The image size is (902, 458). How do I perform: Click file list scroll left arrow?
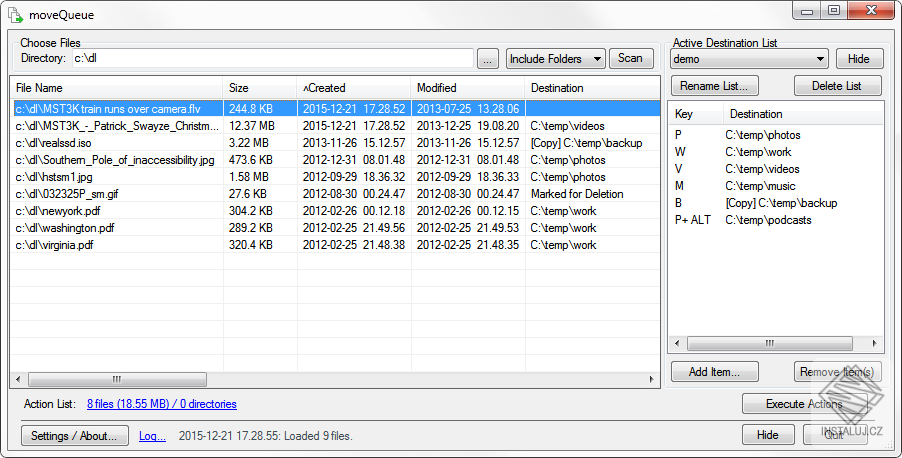18,379
